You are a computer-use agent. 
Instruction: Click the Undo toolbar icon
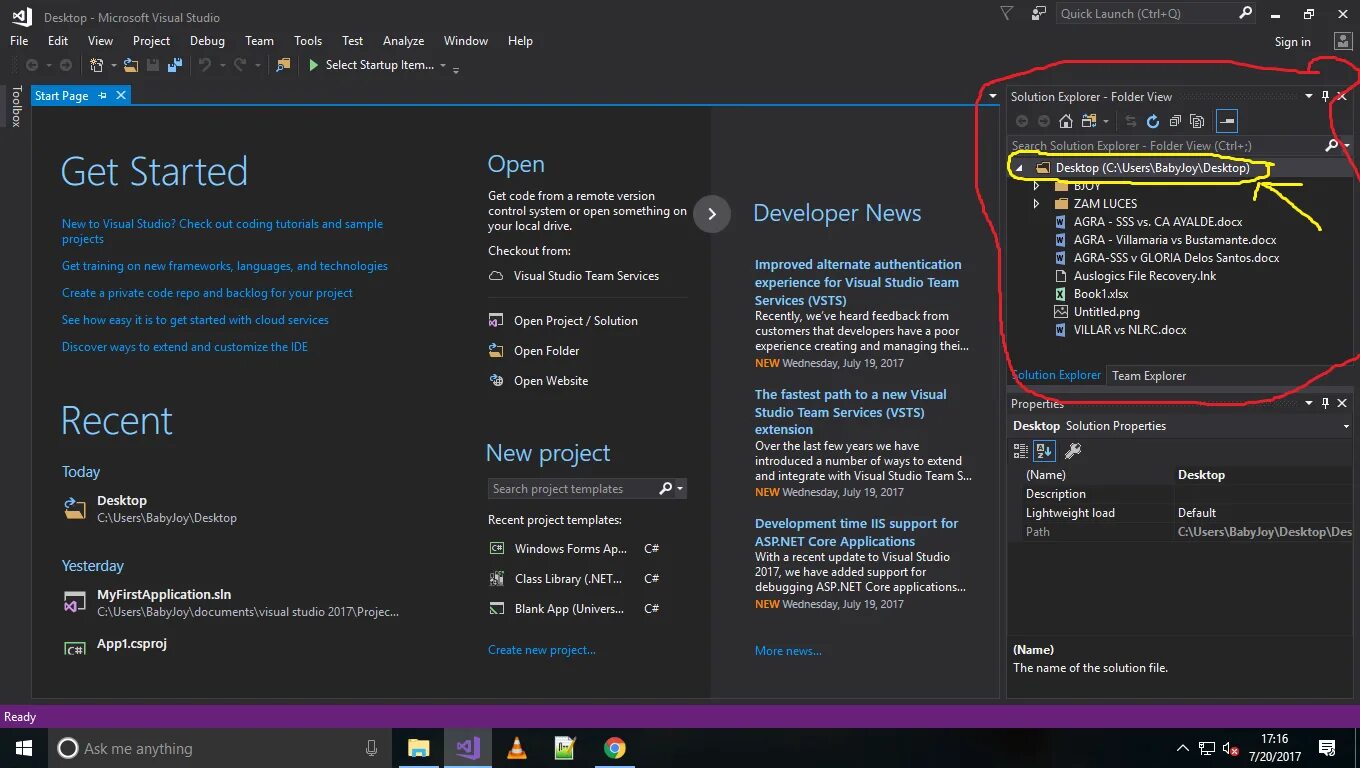point(204,65)
